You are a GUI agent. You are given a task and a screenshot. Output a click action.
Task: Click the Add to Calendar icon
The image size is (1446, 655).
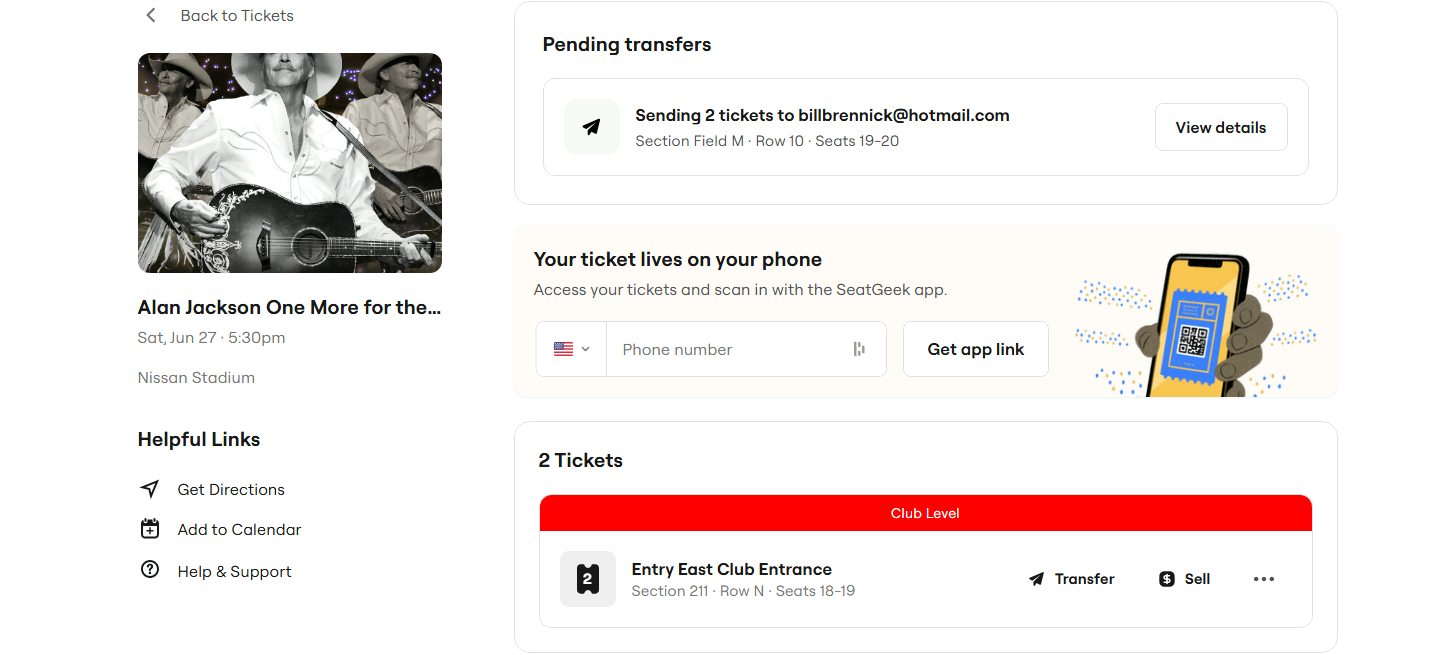coord(150,529)
